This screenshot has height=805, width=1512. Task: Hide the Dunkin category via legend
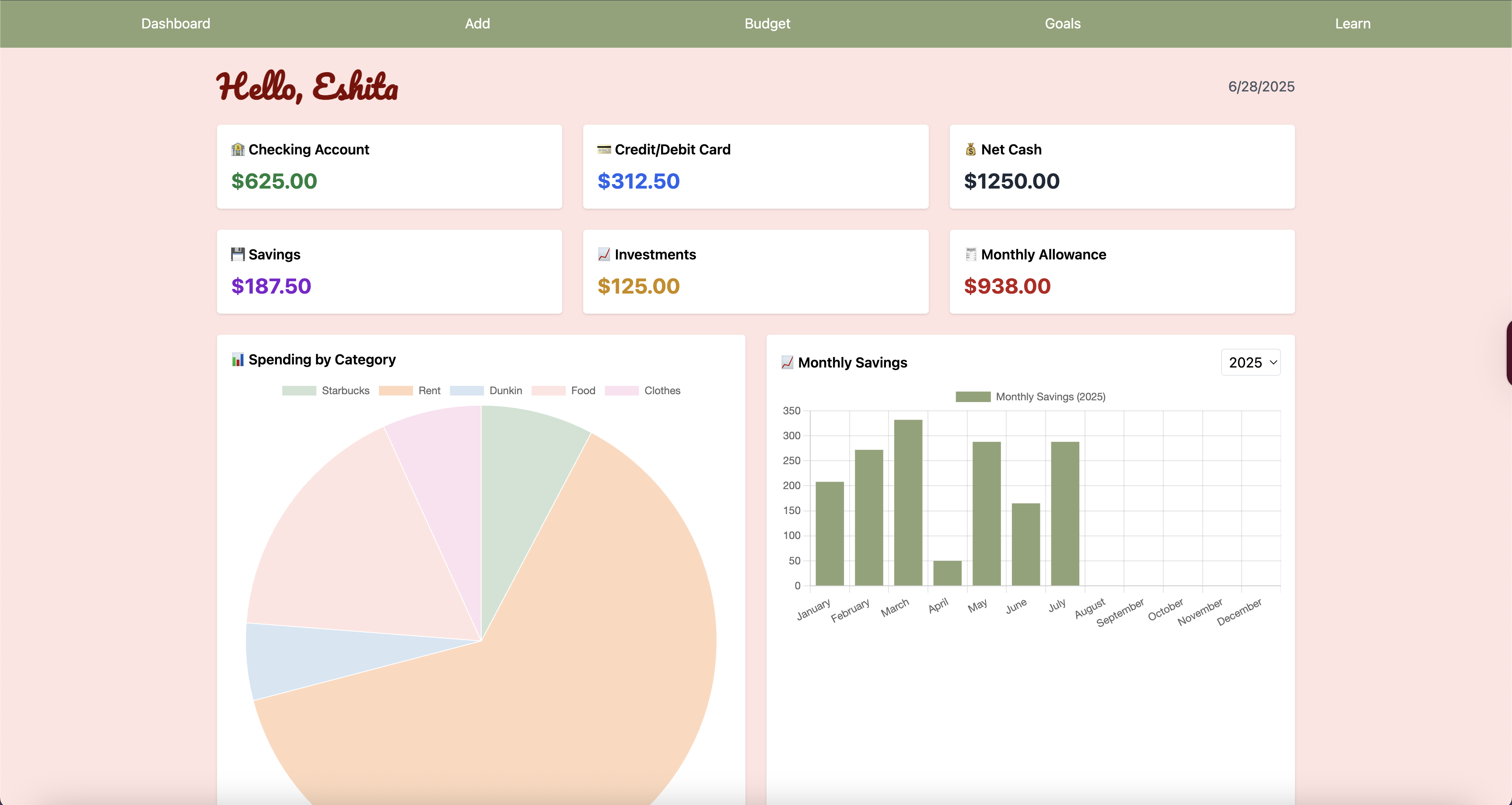coord(505,390)
